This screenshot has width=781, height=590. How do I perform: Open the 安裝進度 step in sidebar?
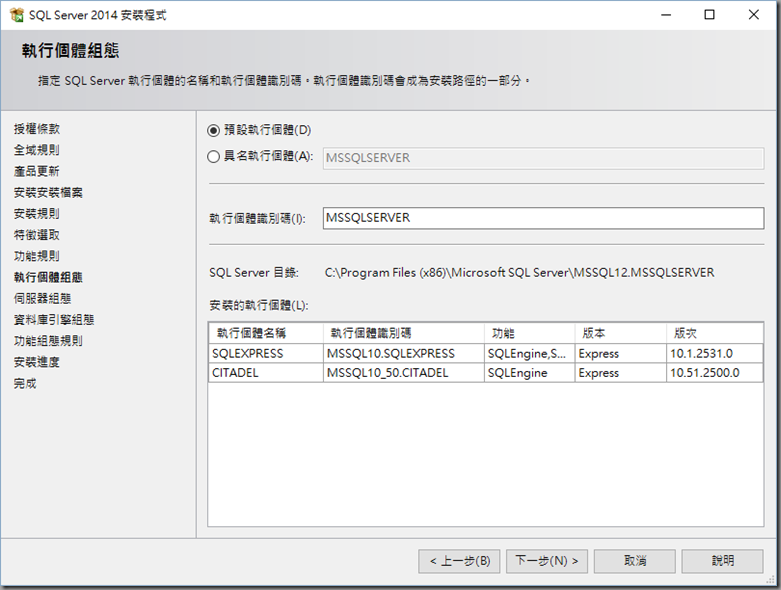(x=37, y=362)
